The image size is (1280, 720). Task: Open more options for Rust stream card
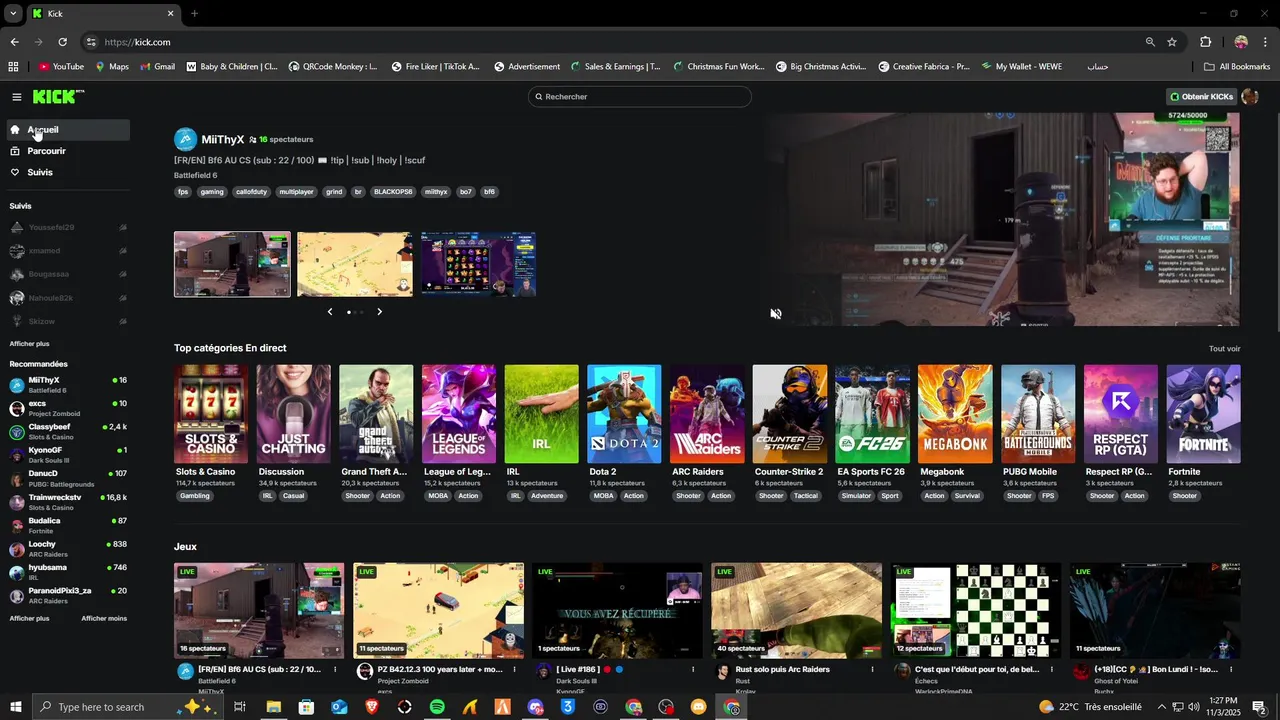tap(873, 670)
